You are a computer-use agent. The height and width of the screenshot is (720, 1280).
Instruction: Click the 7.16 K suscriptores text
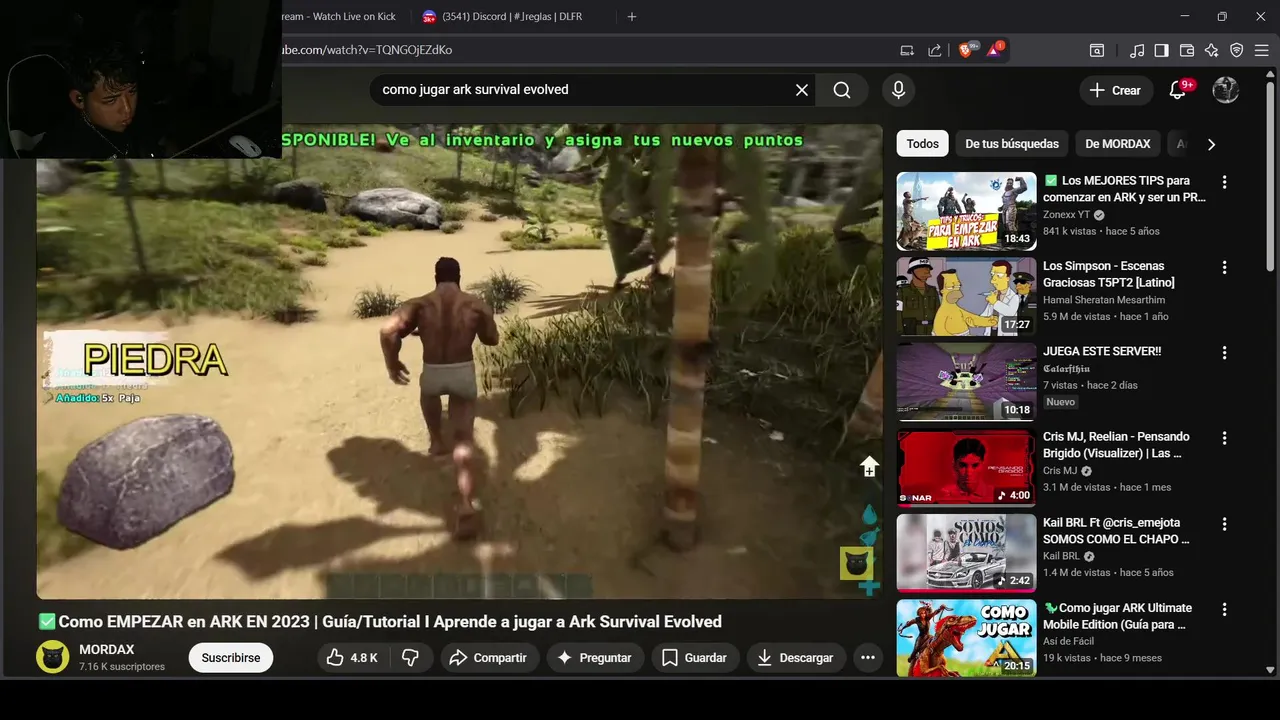pos(122,667)
